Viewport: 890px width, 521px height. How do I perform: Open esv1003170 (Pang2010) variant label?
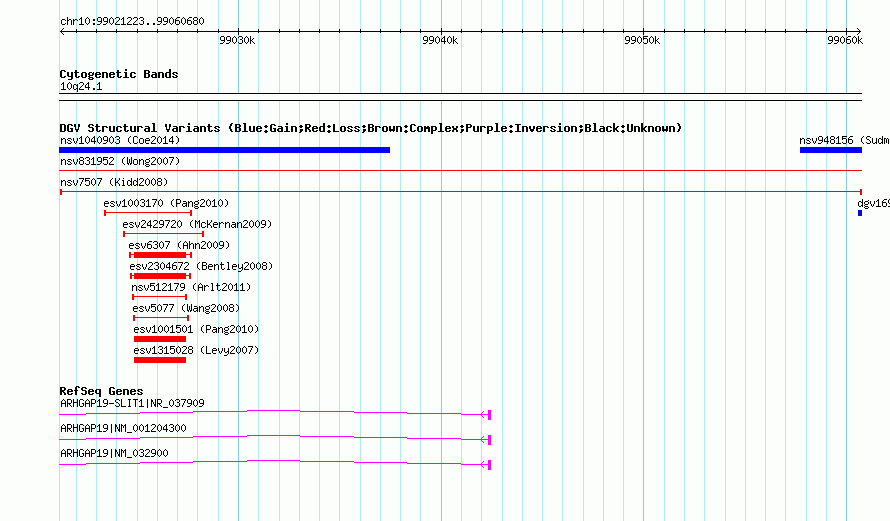tap(166, 203)
